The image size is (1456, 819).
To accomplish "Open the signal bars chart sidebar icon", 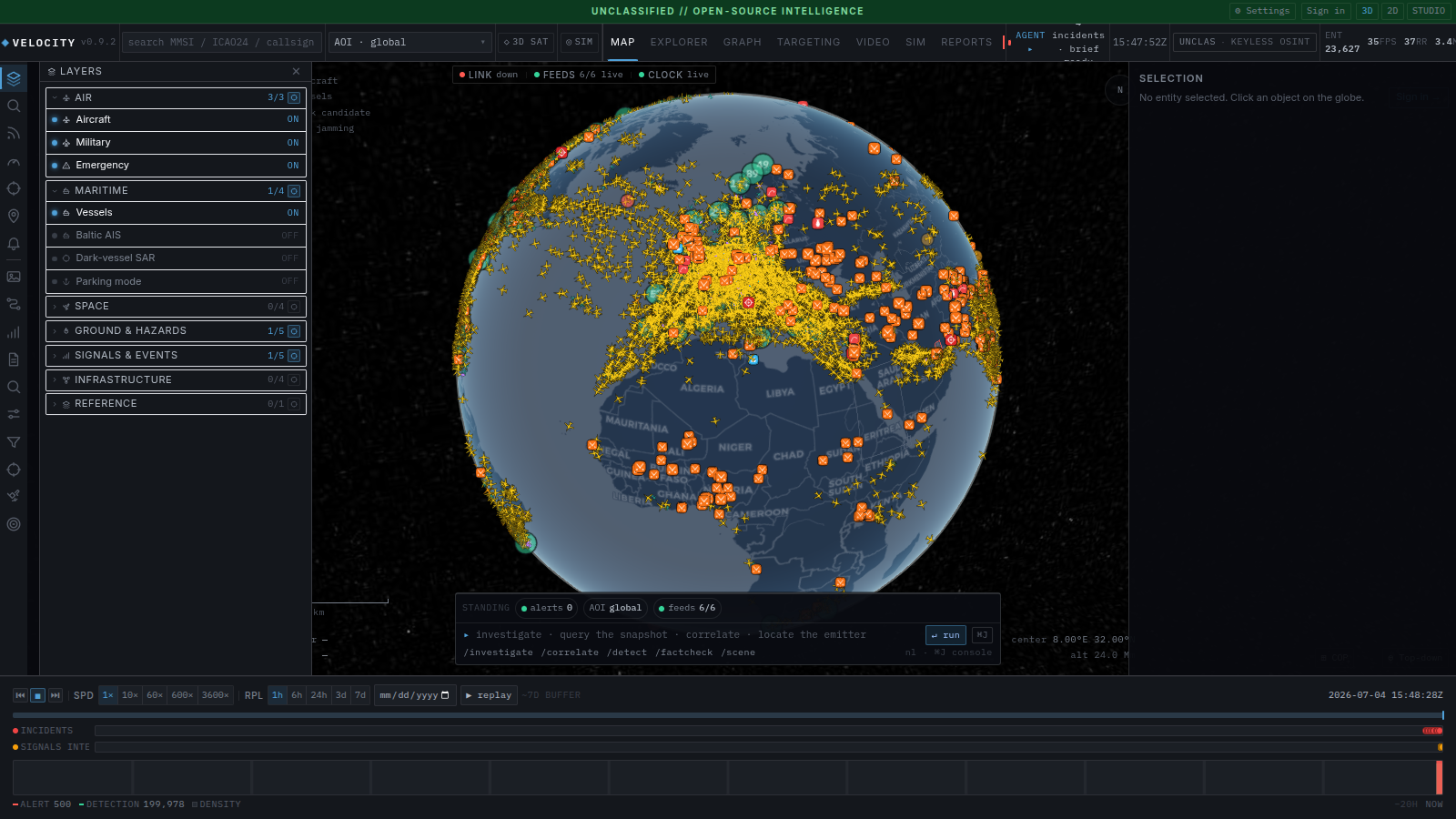I will point(14,332).
